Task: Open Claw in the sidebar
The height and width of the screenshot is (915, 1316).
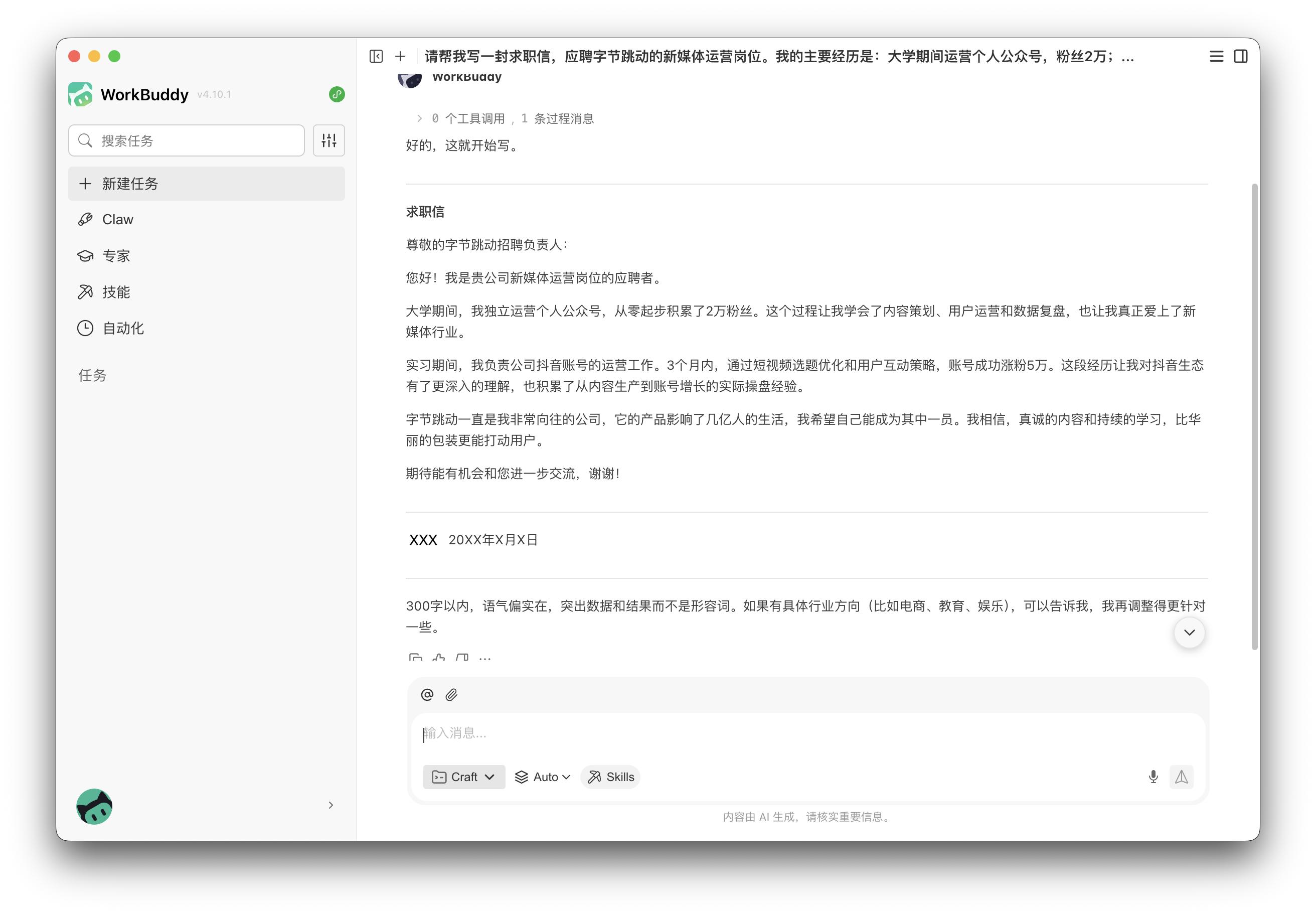Action: point(117,220)
